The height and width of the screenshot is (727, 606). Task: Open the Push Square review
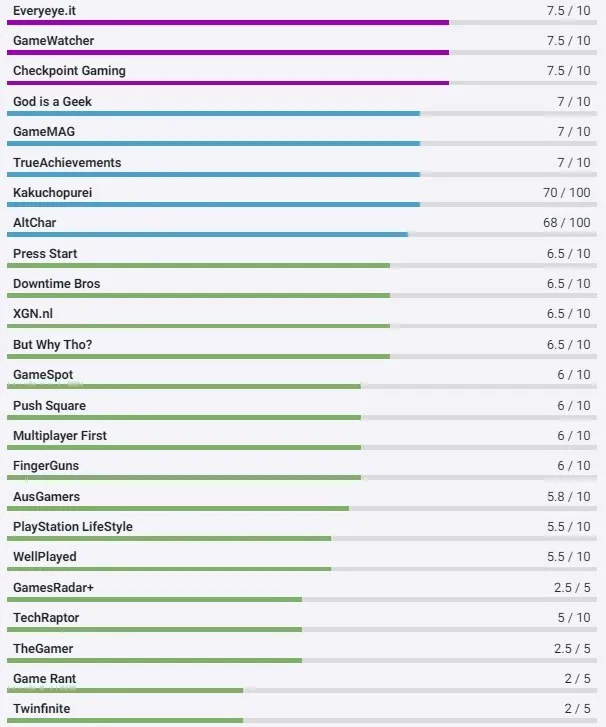[x=49, y=406]
